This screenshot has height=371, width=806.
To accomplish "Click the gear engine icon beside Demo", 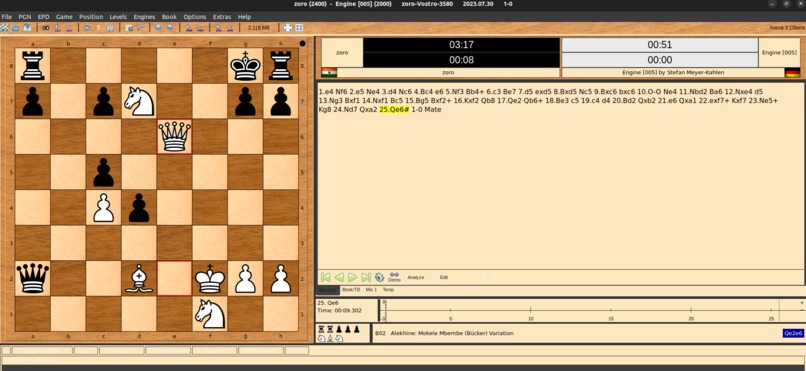I will pyautogui.click(x=379, y=277).
